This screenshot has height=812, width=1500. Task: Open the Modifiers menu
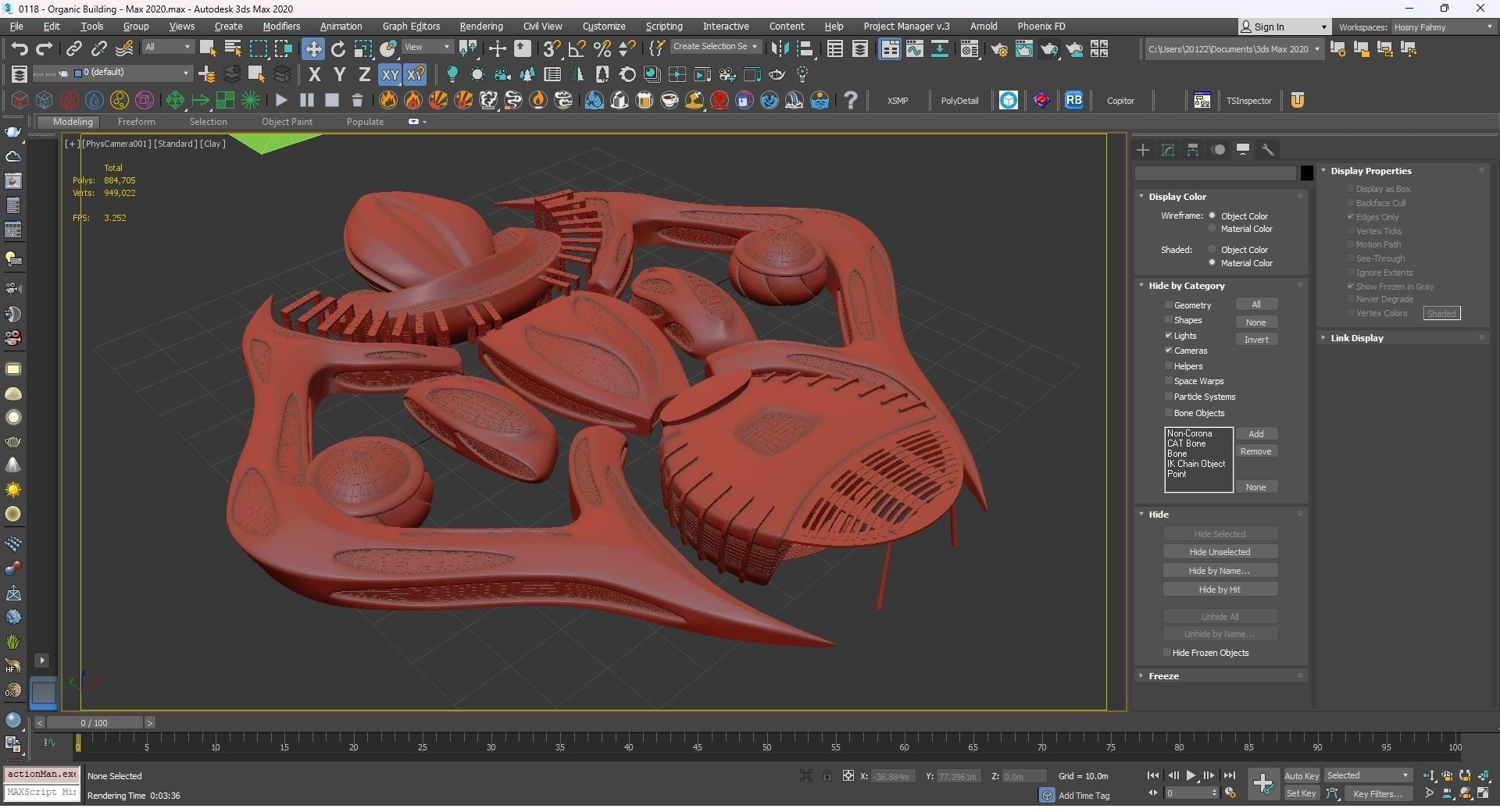[x=281, y=26]
